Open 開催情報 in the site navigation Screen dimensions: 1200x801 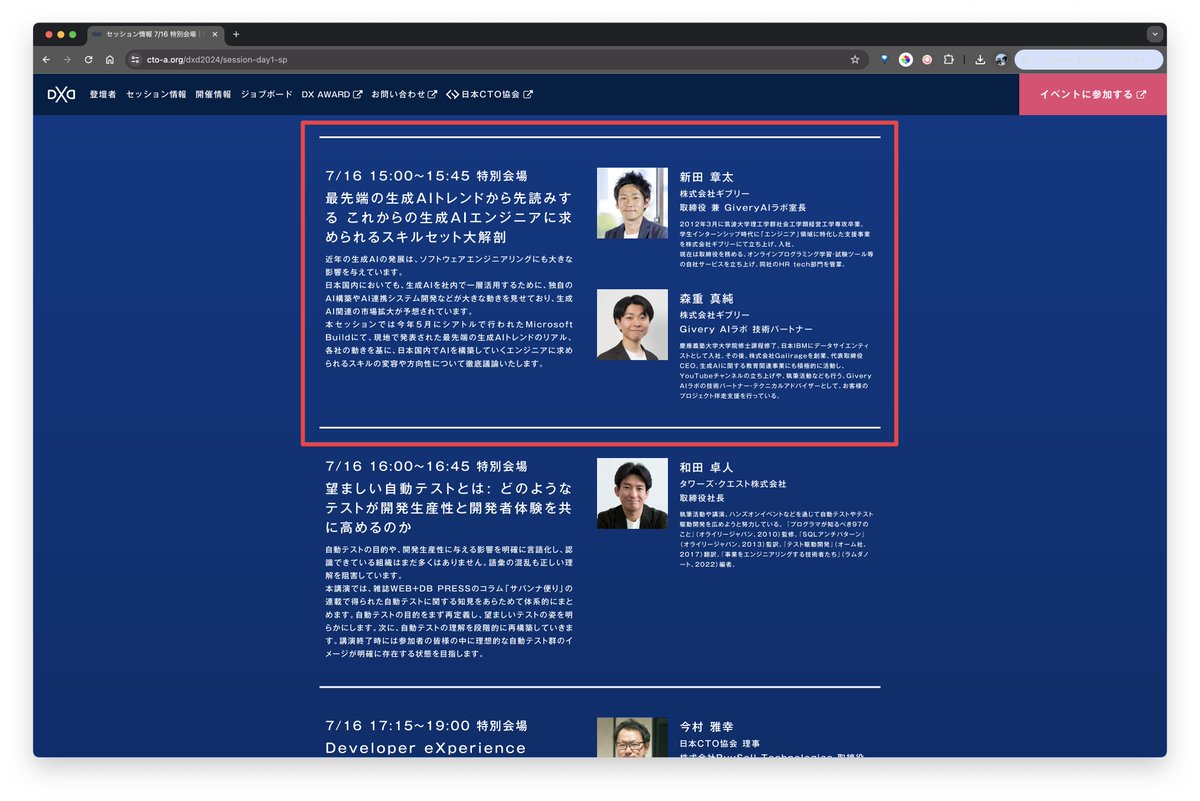click(x=213, y=95)
